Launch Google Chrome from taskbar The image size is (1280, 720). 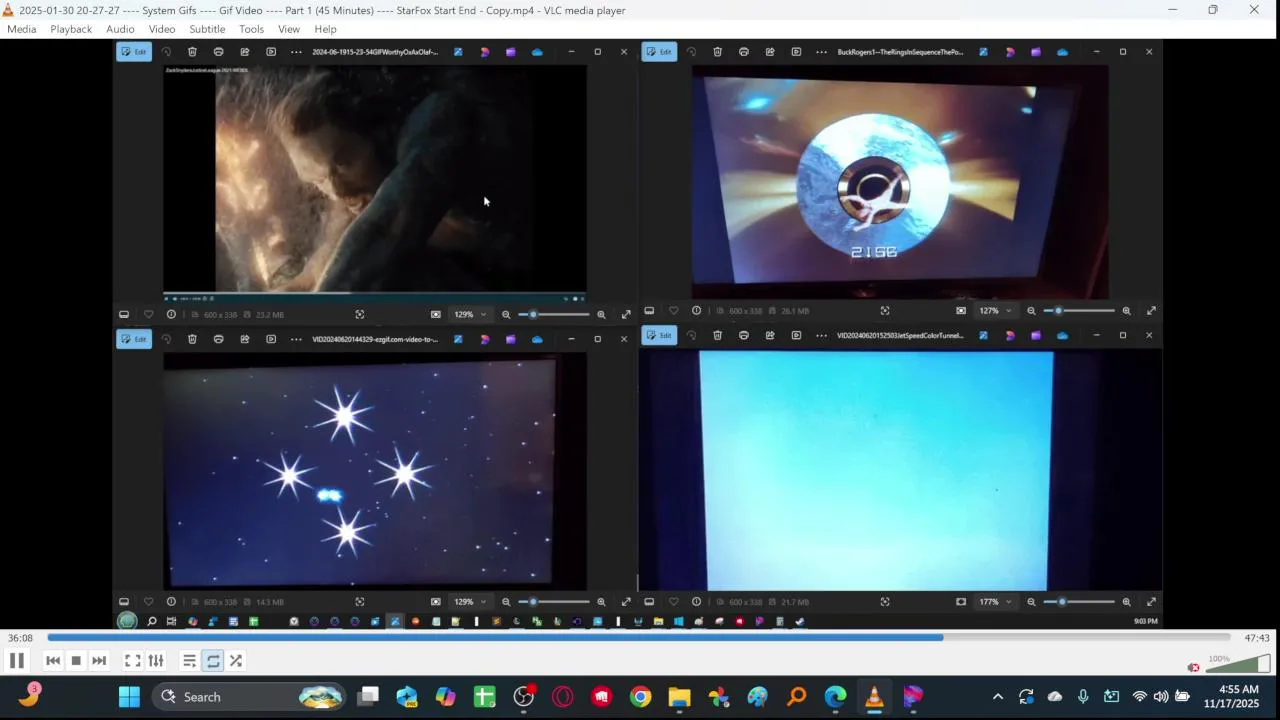pyautogui.click(x=640, y=697)
